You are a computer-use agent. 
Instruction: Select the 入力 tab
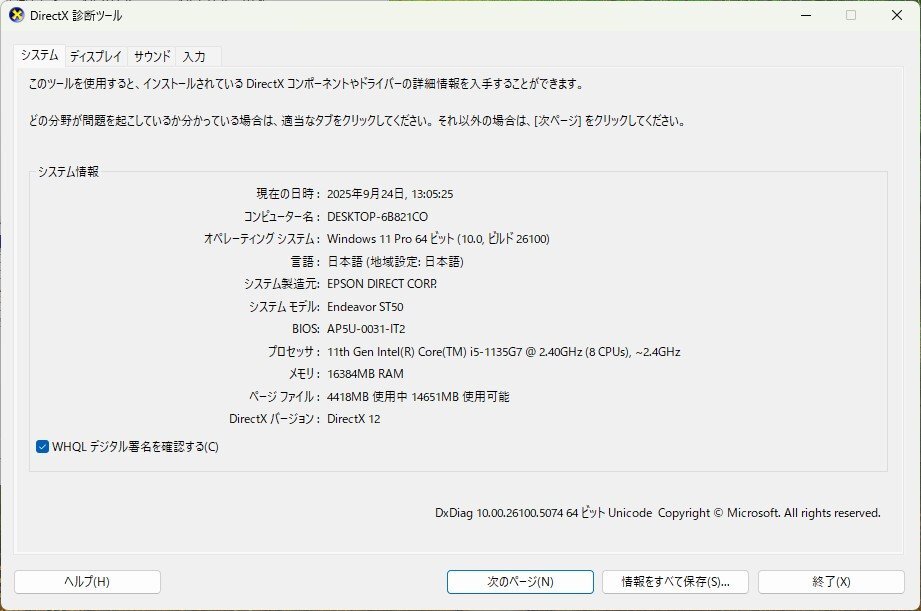pyautogui.click(x=196, y=56)
